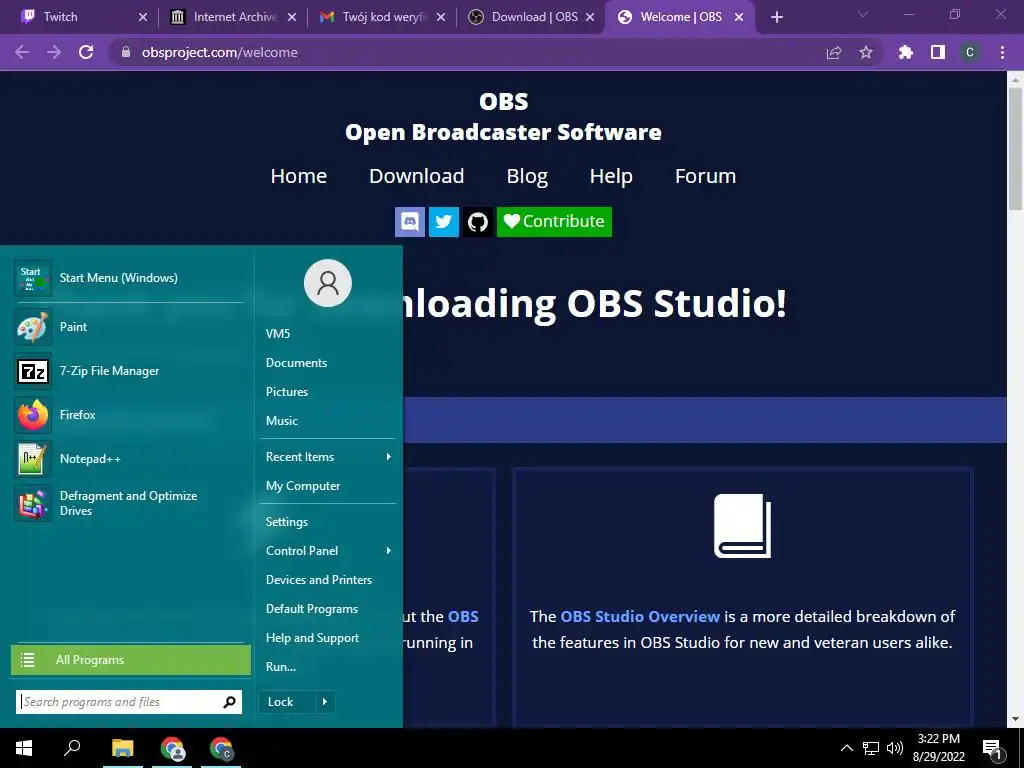This screenshot has height=768, width=1024.
Task: Switch to the Download | OBS tab
Action: tap(530, 17)
